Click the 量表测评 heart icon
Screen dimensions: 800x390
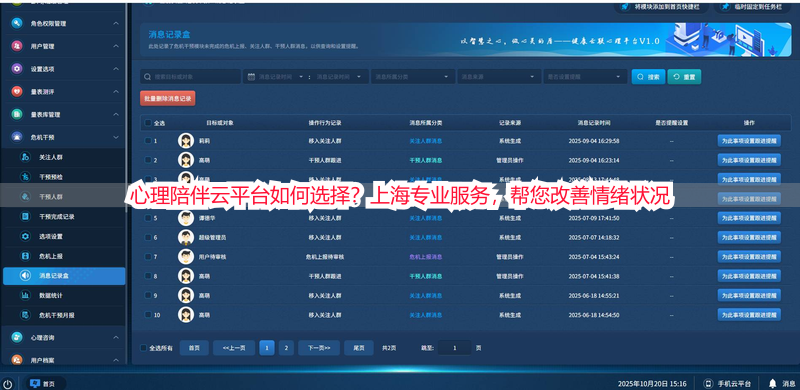17,91
